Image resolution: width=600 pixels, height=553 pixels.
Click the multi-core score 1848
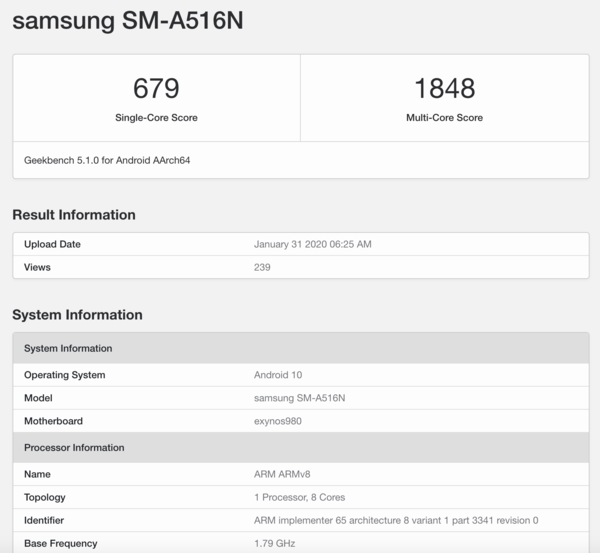443,88
